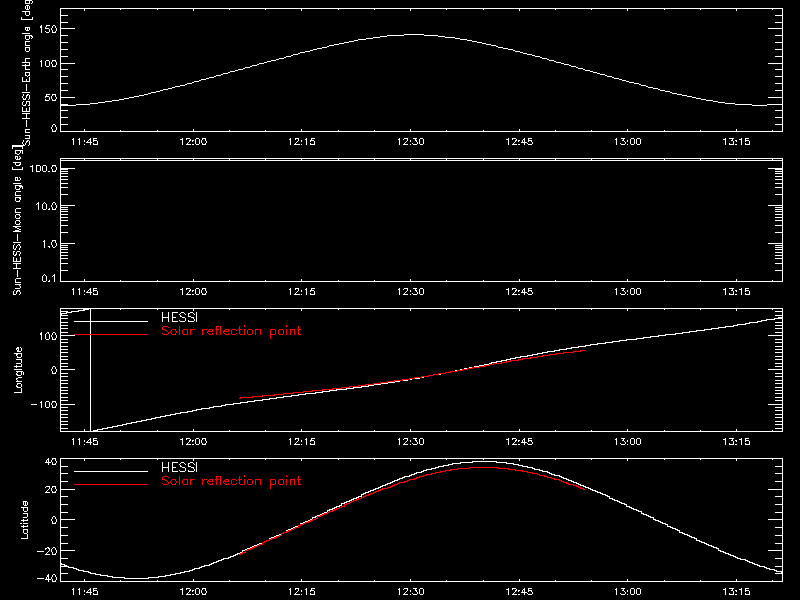The height and width of the screenshot is (600, 800).
Task: Click the 11:45 time label under Moon angle plot
Action: pos(85,292)
